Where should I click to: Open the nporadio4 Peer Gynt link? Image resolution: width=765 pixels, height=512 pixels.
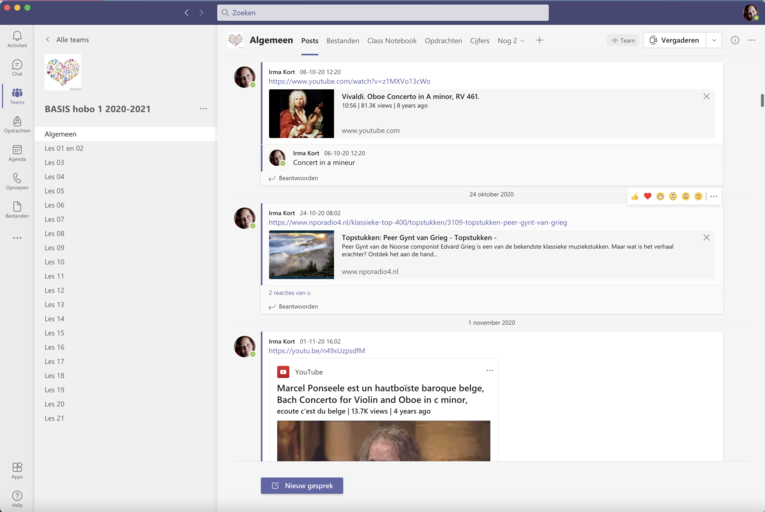(417, 222)
